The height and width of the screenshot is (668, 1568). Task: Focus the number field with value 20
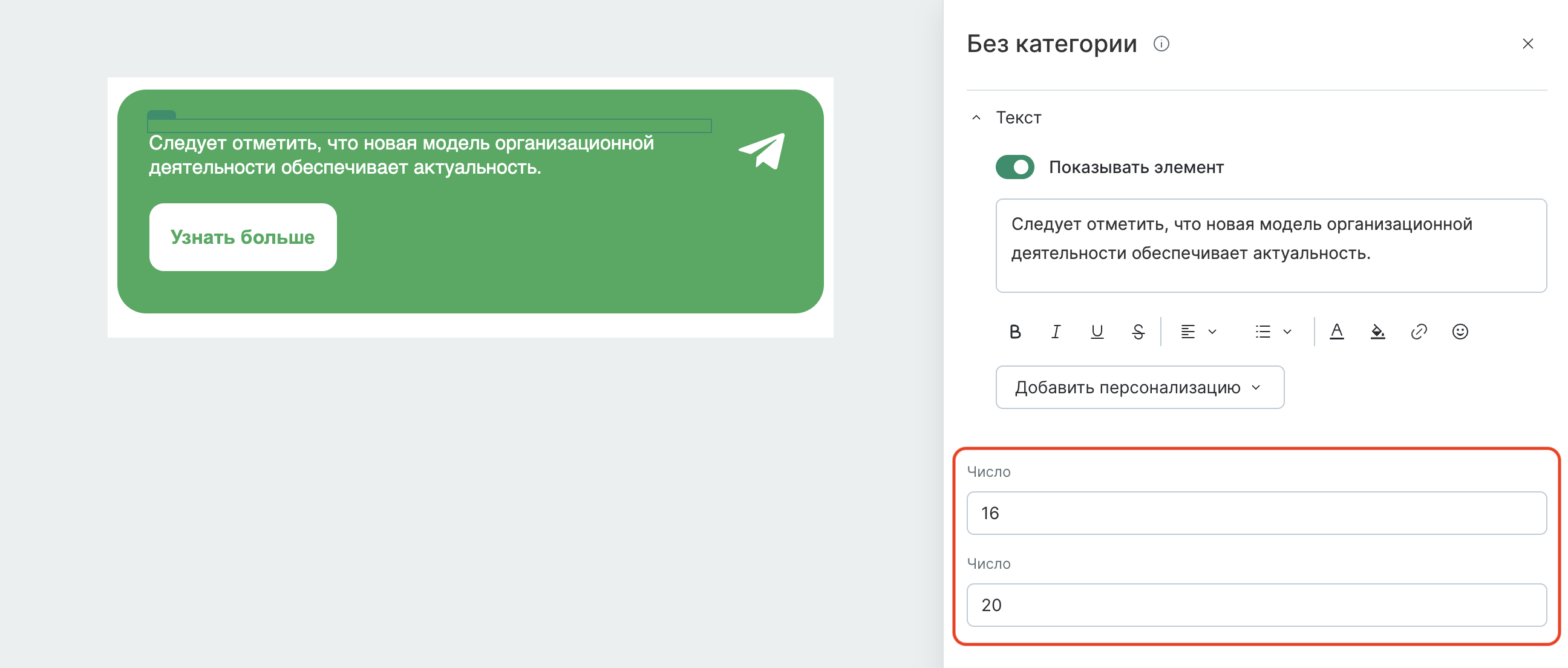[x=1256, y=605]
